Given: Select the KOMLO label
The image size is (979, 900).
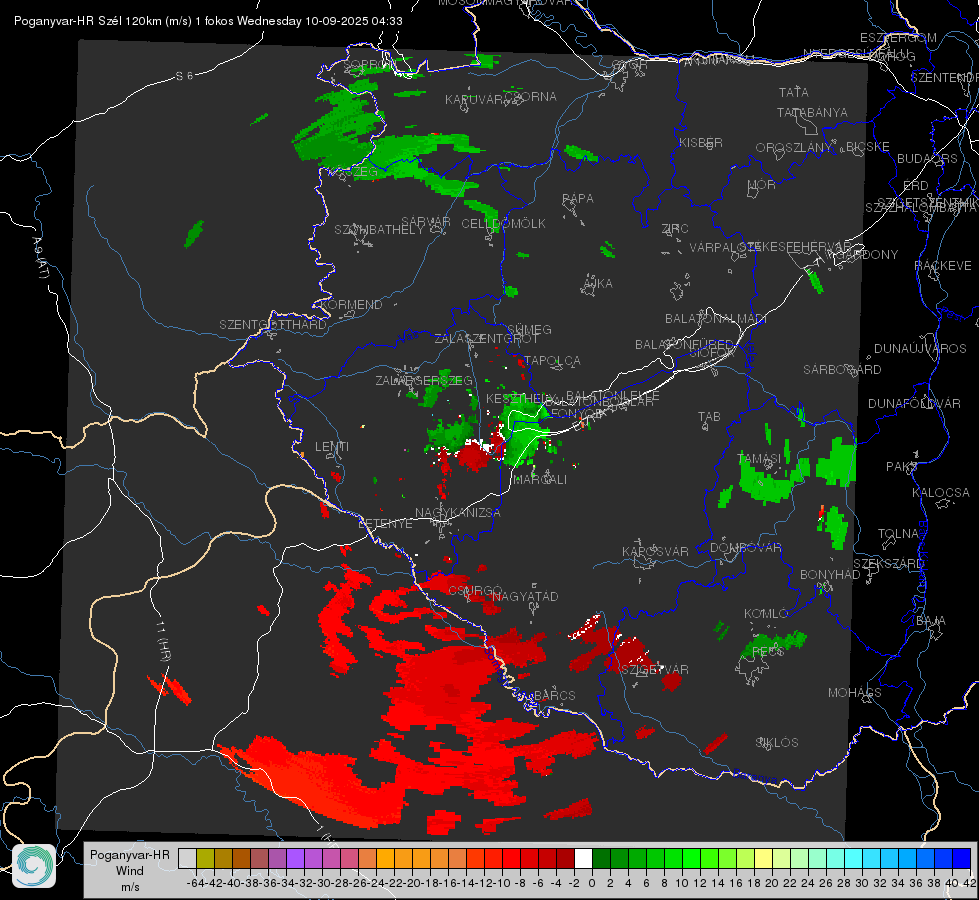Looking at the screenshot, I should click(x=766, y=613).
